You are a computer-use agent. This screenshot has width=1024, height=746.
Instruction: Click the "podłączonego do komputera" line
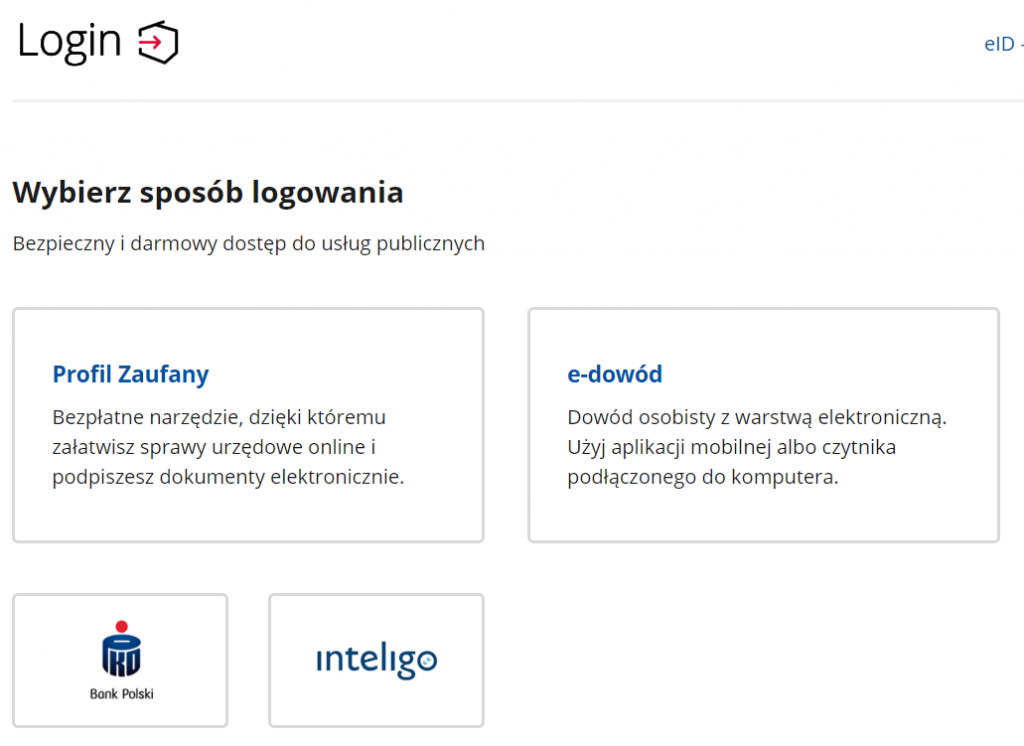tap(702, 477)
